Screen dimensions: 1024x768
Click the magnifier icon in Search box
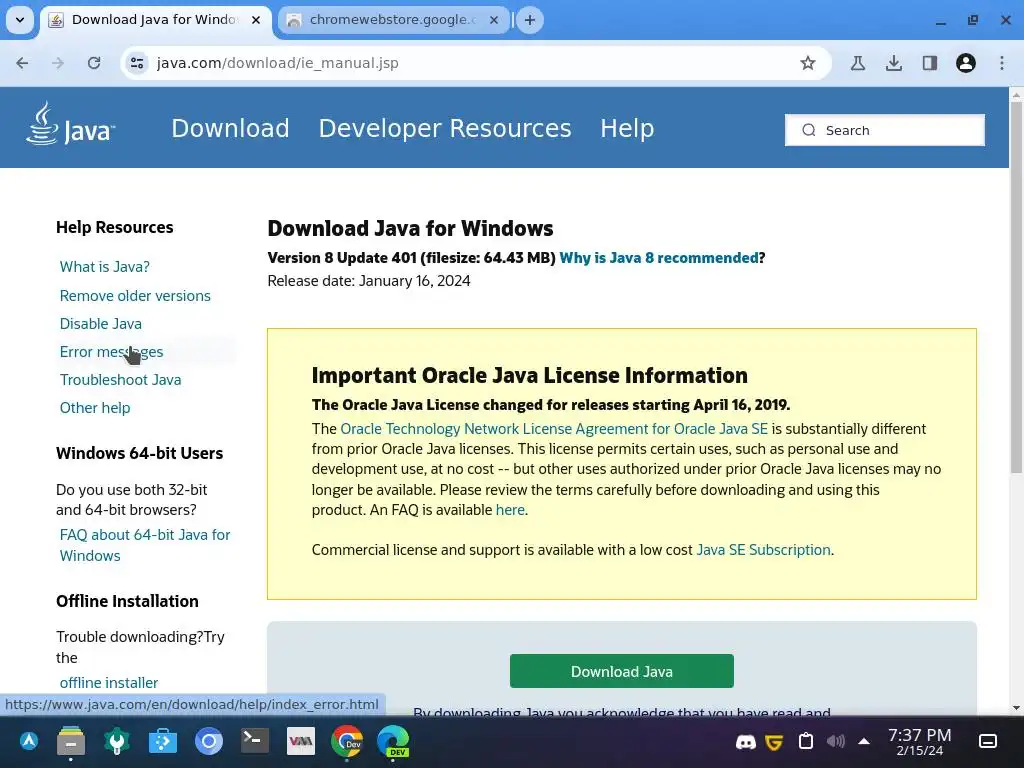[808, 130]
